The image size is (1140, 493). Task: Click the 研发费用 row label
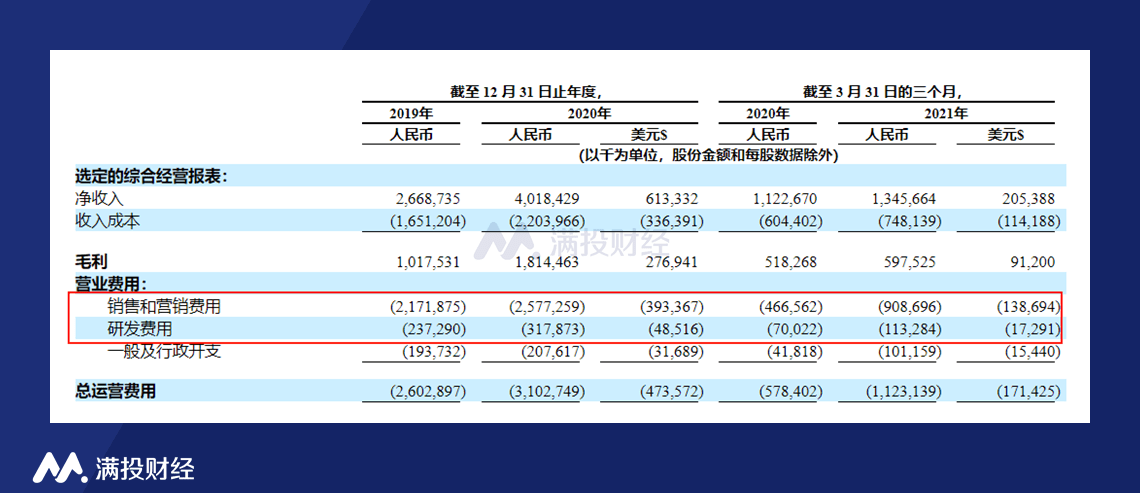138,329
